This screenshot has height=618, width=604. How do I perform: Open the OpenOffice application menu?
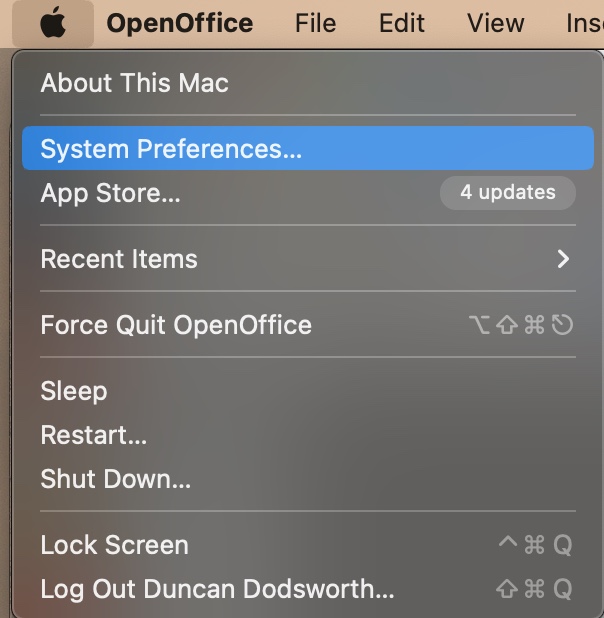pyautogui.click(x=180, y=23)
